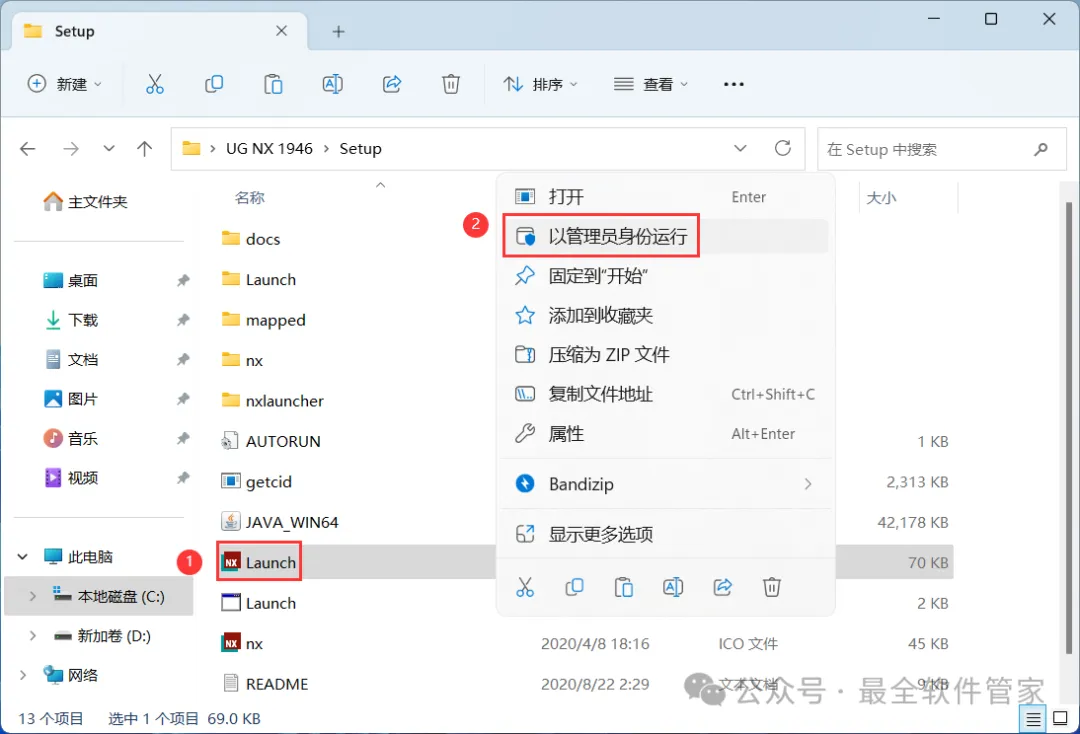The image size is (1080, 734).
Task: Choose 以管理员身份运行 from context menu
Action: [667, 236]
